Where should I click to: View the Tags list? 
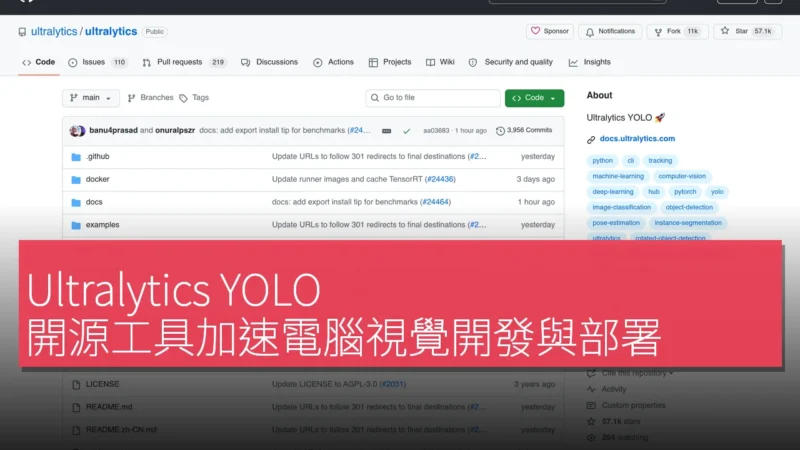194,97
